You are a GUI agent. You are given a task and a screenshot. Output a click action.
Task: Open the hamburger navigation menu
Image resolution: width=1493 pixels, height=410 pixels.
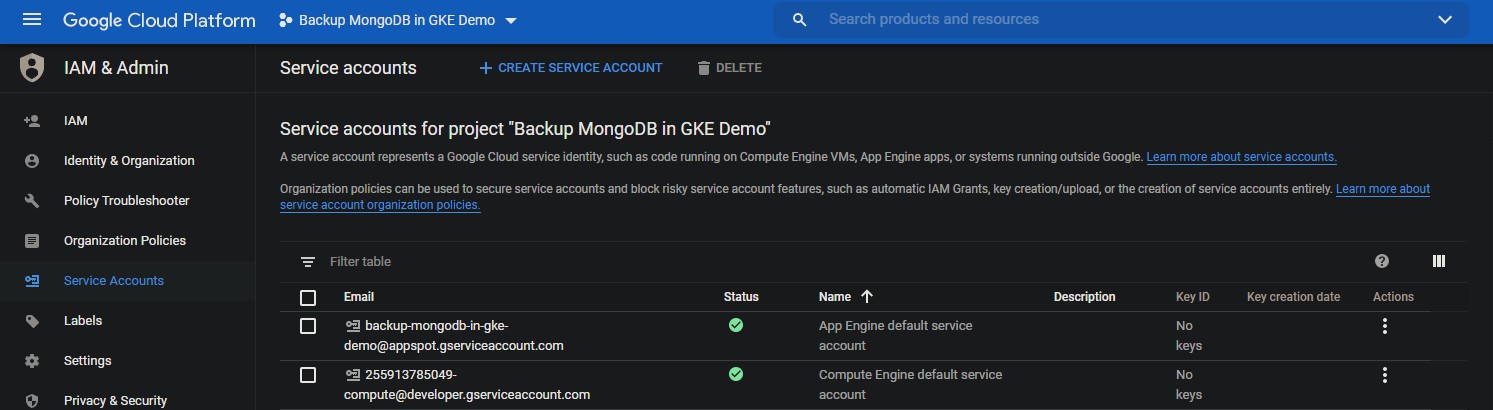click(x=32, y=20)
